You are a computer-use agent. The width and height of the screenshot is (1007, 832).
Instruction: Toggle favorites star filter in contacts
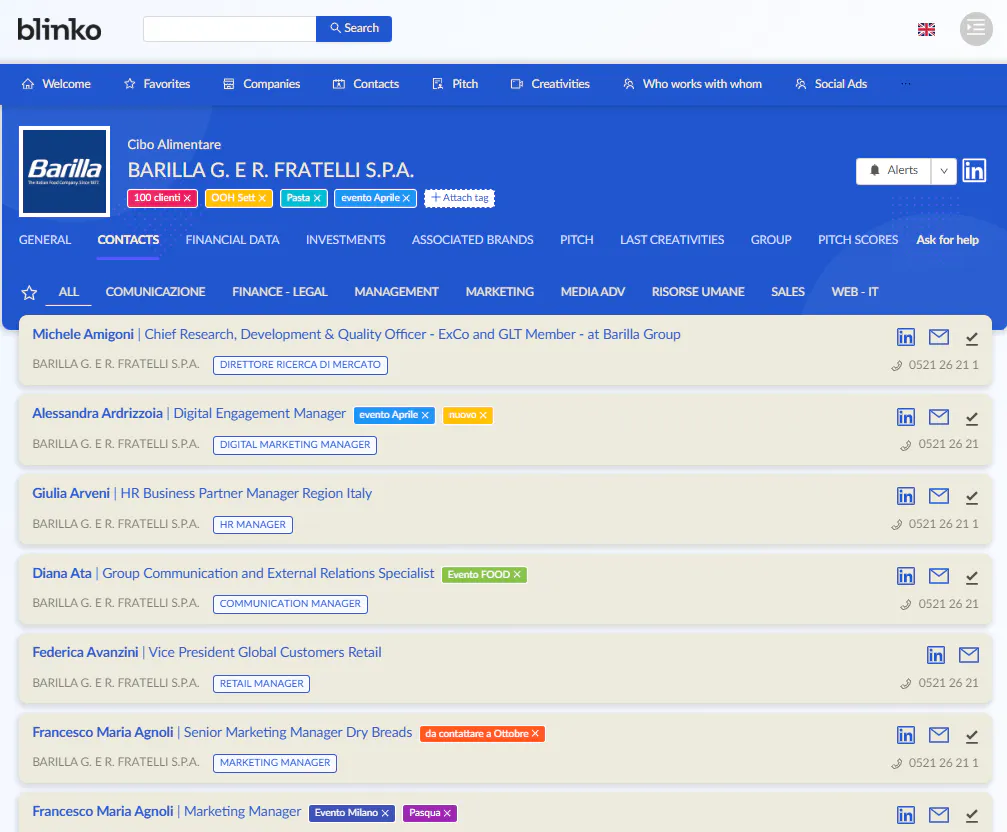pyautogui.click(x=29, y=293)
